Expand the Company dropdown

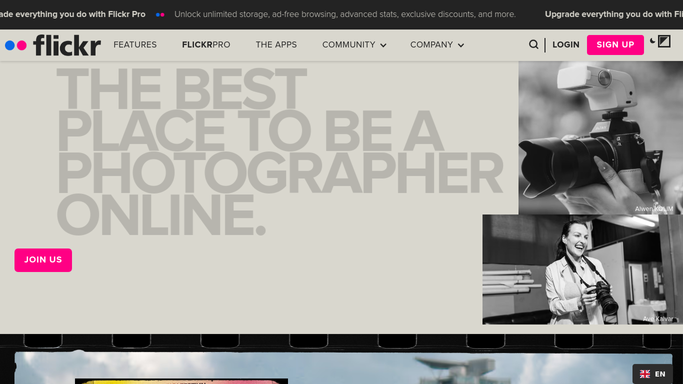[x=437, y=45]
